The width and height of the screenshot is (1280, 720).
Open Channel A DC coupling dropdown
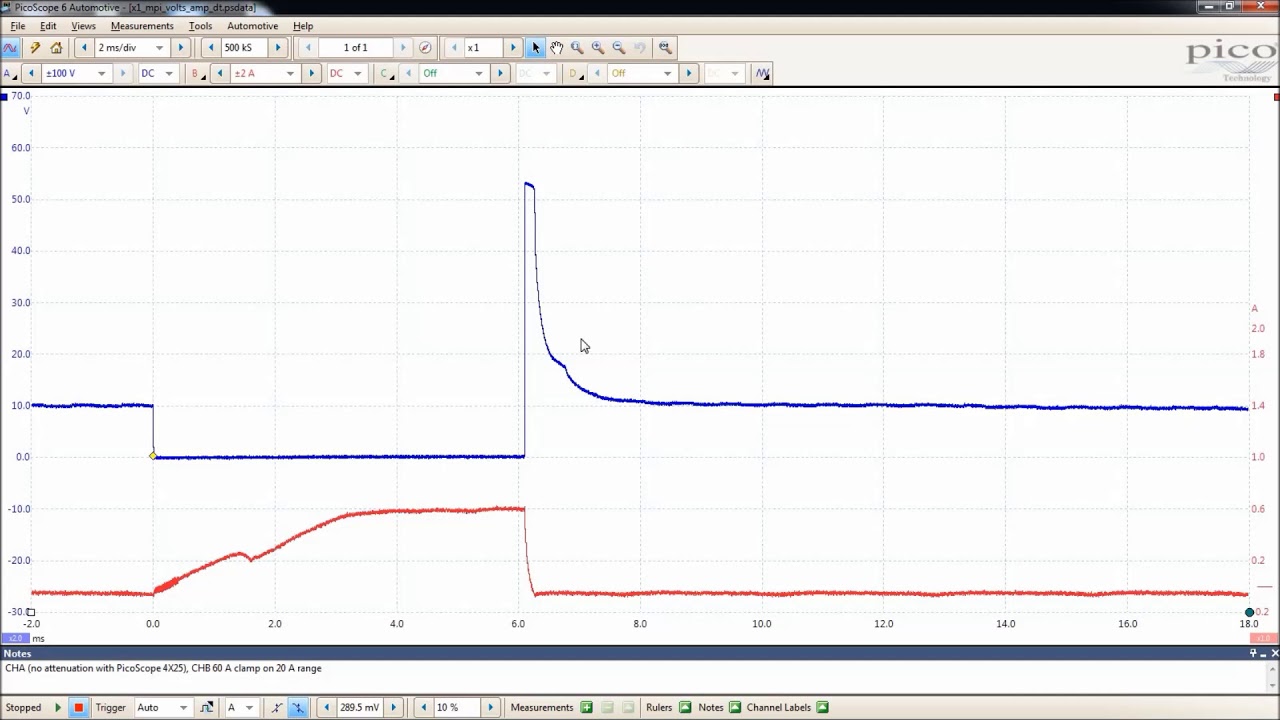point(168,73)
